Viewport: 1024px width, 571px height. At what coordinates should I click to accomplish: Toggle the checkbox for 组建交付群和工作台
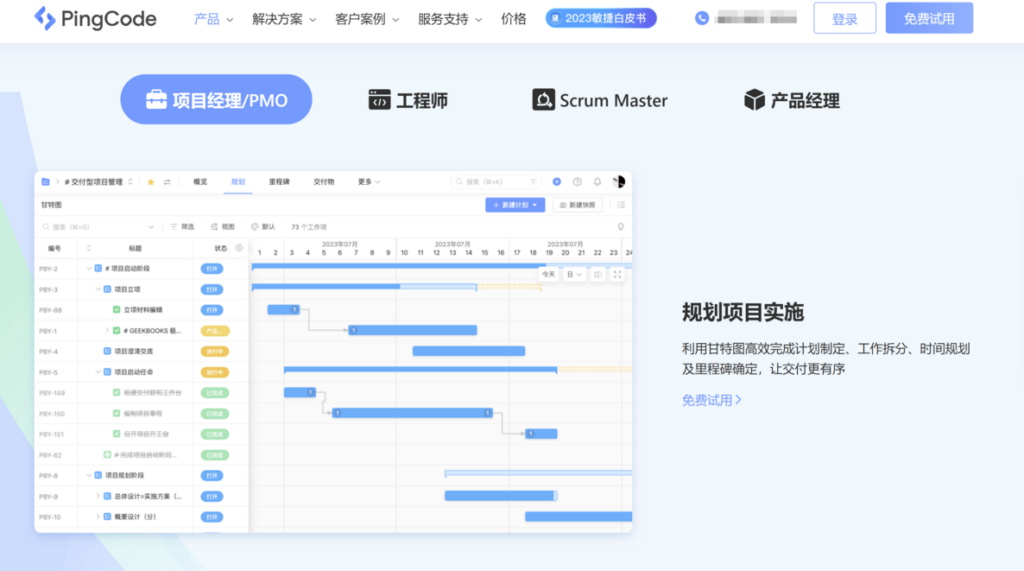pos(117,393)
